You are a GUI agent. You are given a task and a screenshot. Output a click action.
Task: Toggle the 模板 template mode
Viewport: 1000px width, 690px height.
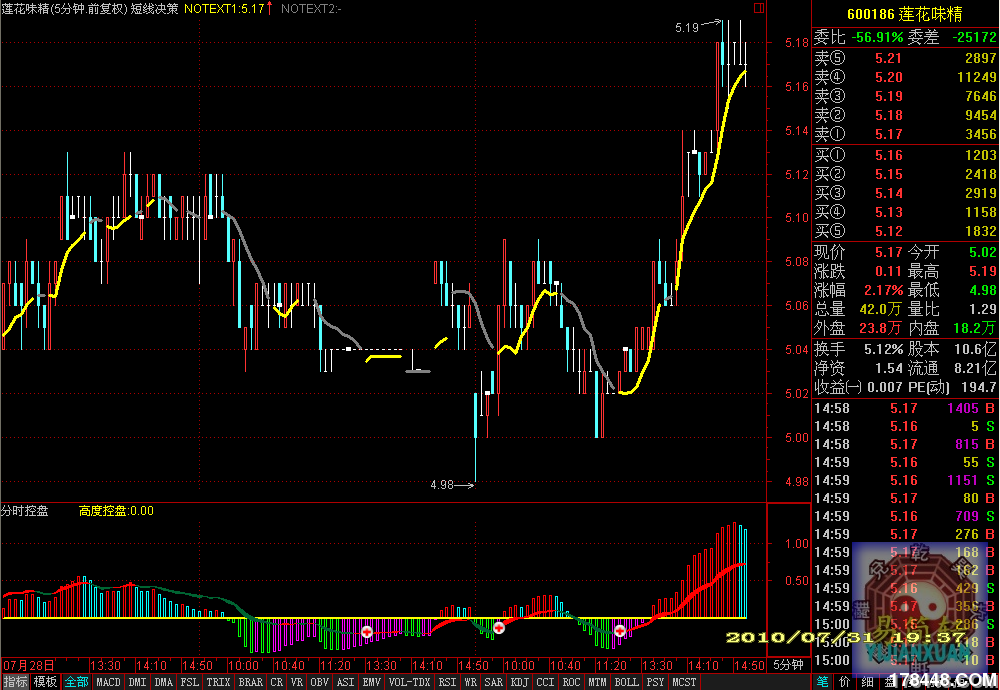point(46,682)
